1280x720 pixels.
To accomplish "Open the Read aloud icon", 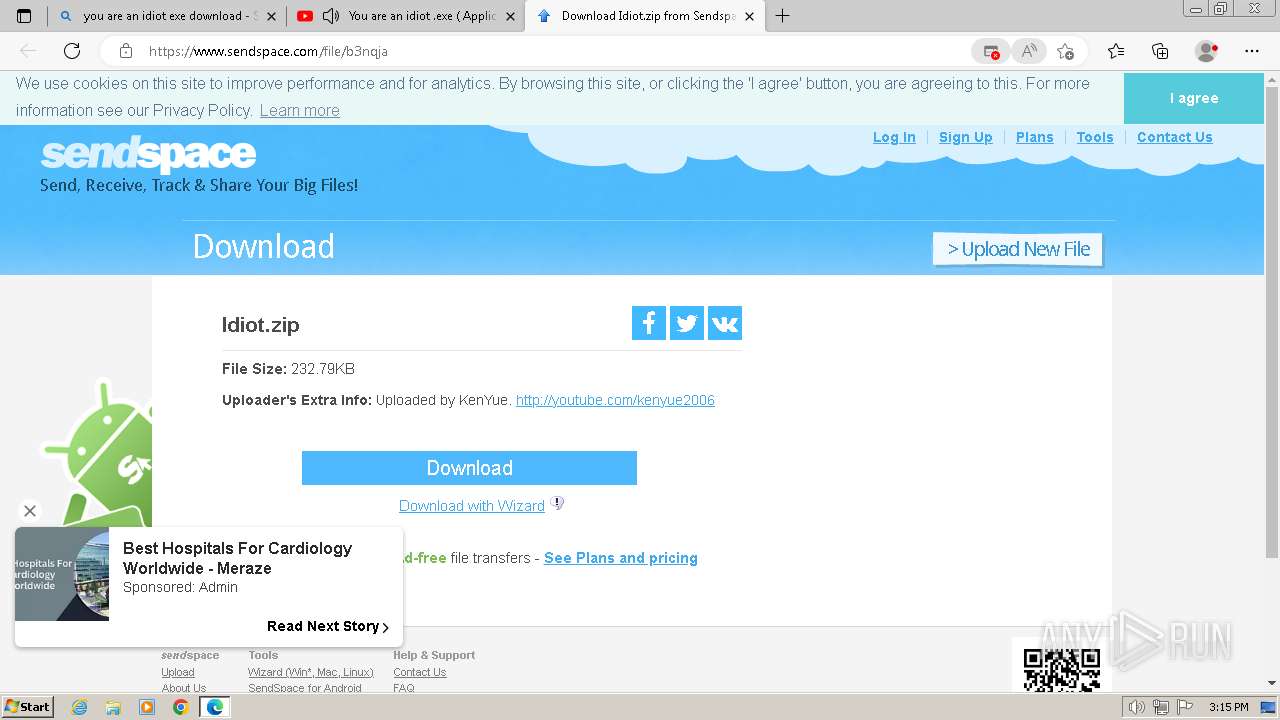I will tap(1028, 51).
